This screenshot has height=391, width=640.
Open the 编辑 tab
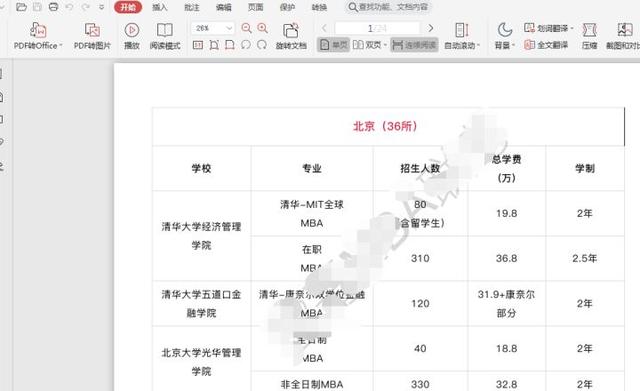click(x=223, y=7)
